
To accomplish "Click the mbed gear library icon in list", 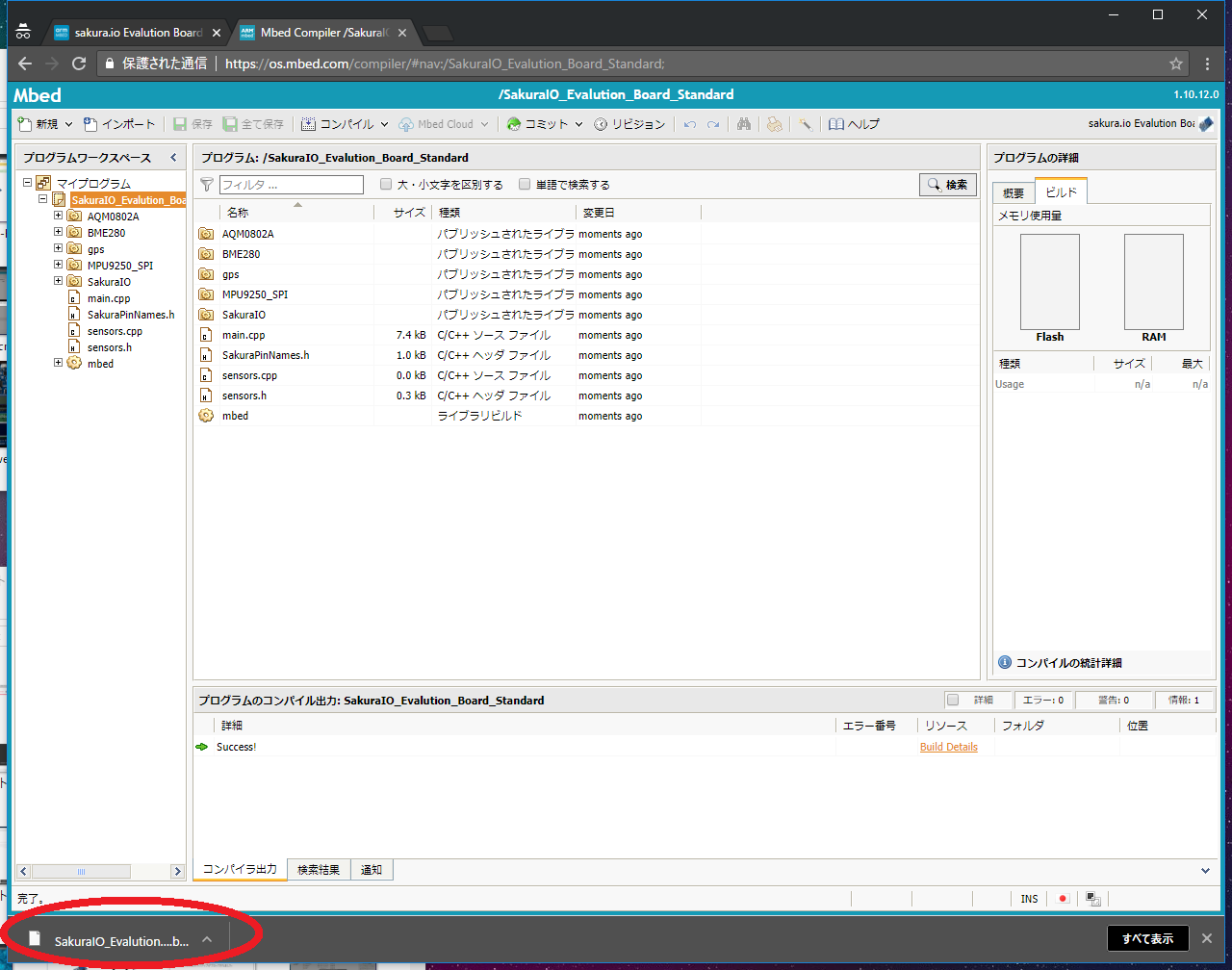I will [205, 416].
